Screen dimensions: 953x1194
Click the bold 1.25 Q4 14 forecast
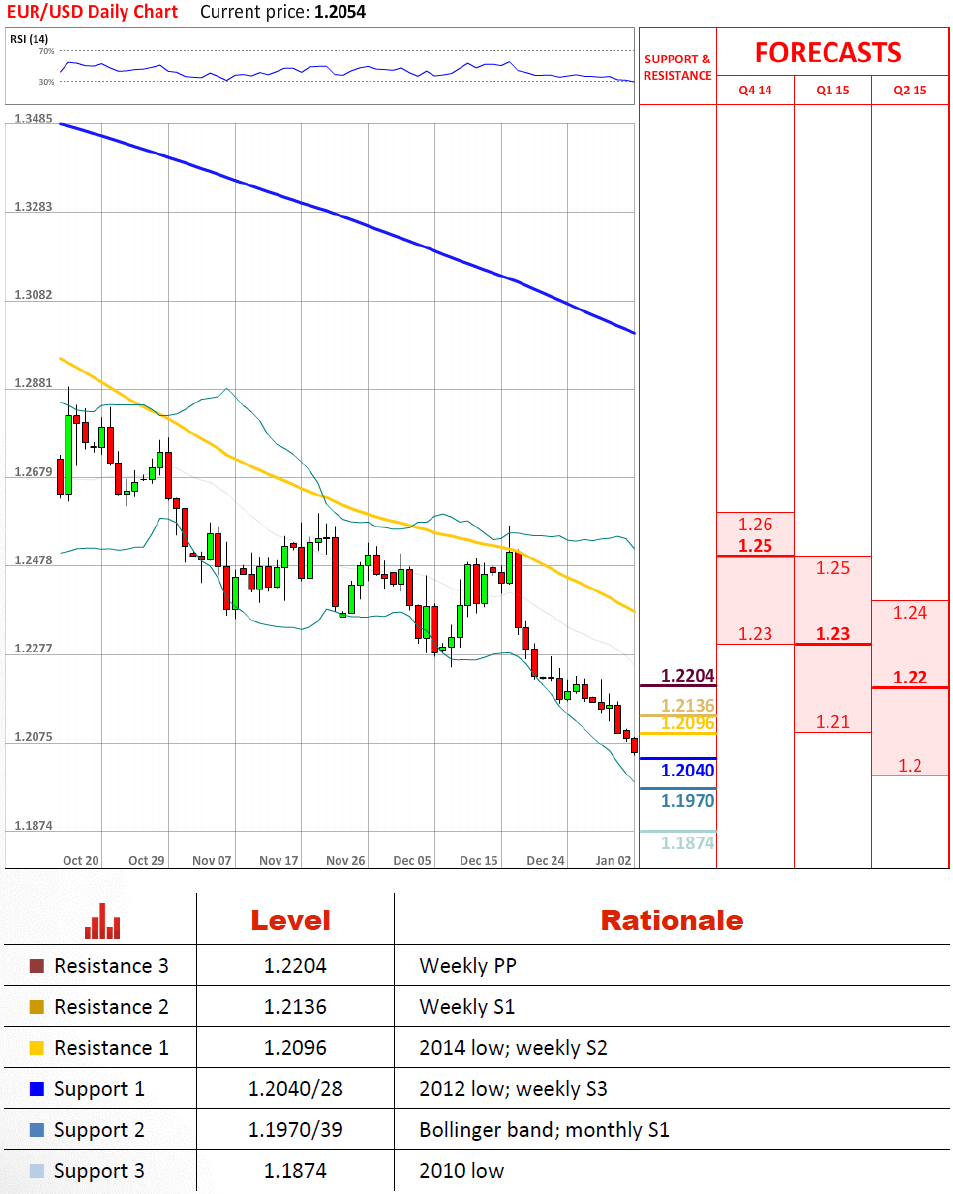[755, 546]
